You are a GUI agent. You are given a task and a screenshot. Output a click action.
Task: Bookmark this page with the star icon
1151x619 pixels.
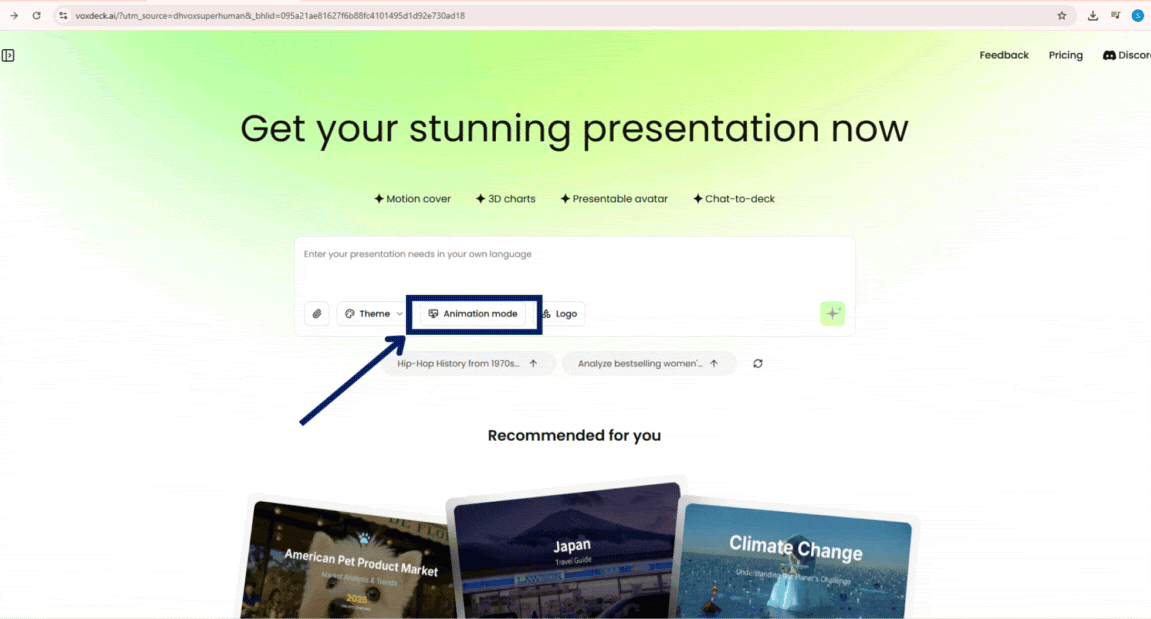click(1061, 15)
